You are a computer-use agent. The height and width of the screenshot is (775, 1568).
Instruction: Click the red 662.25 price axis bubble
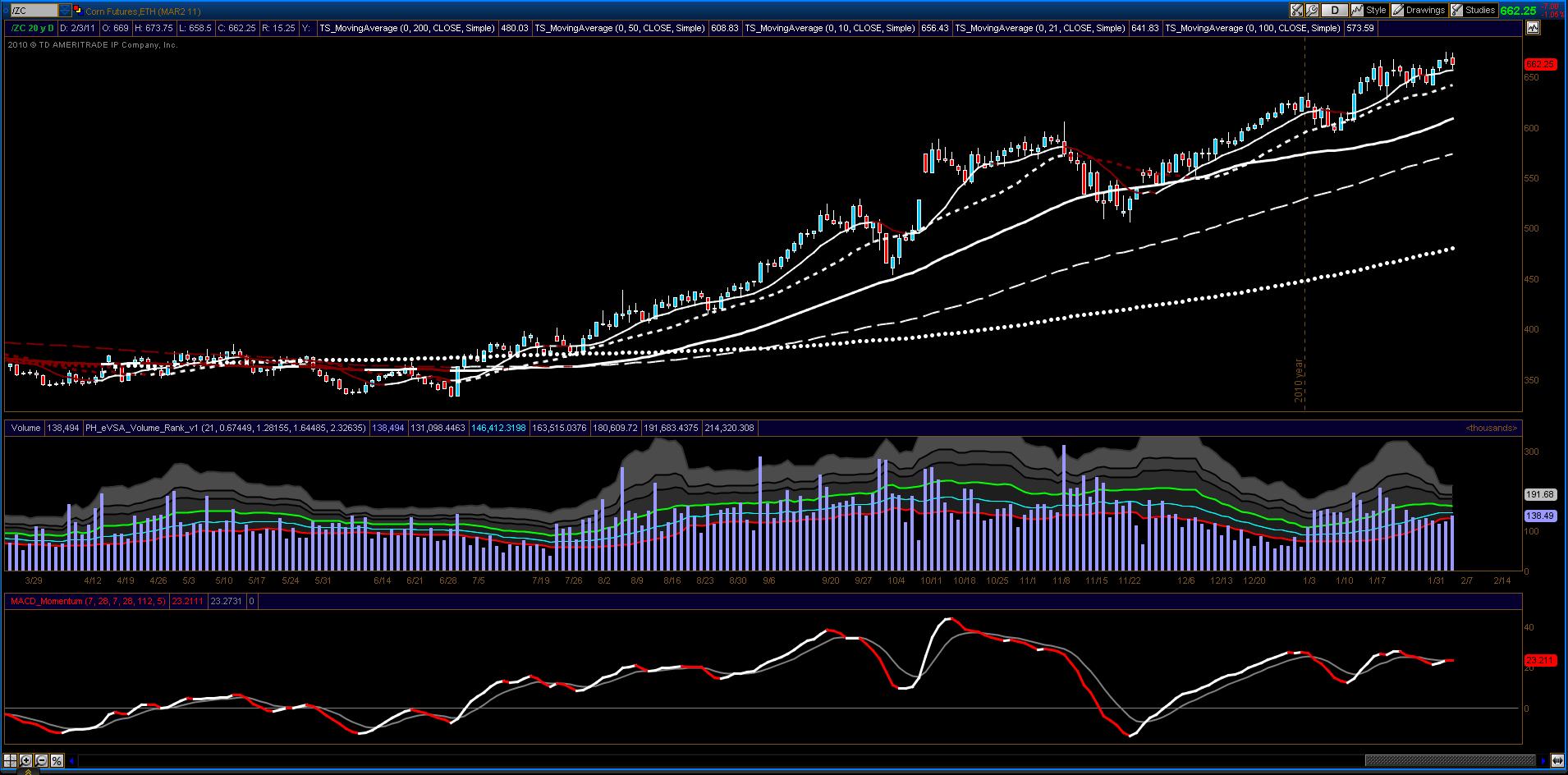[1540, 64]
